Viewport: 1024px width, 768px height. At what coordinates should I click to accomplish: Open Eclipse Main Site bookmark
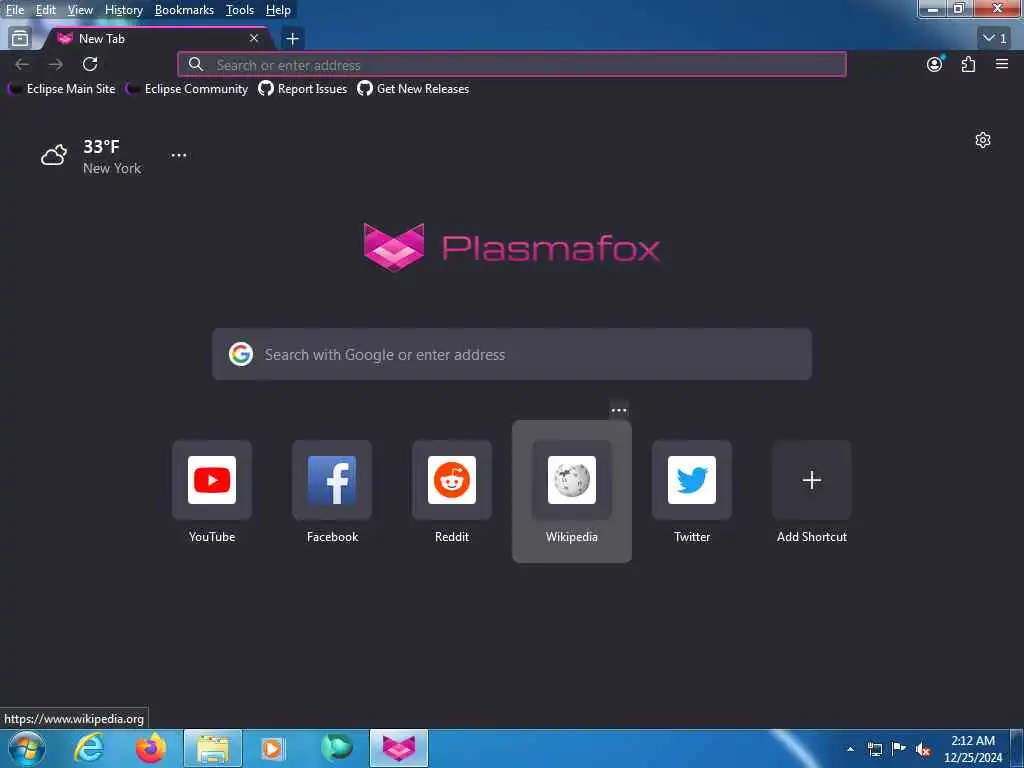[61, 89]
